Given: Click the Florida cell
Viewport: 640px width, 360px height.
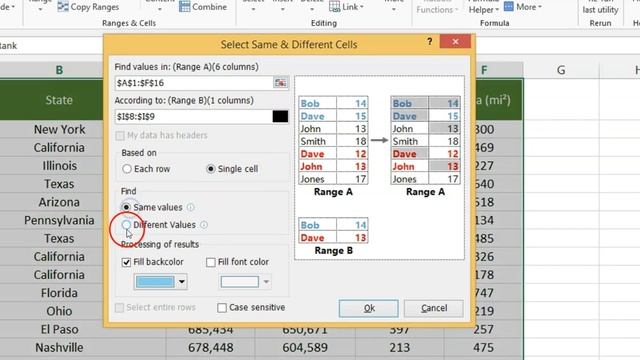Looking at the screenshot, I should (x=59, y=293).
